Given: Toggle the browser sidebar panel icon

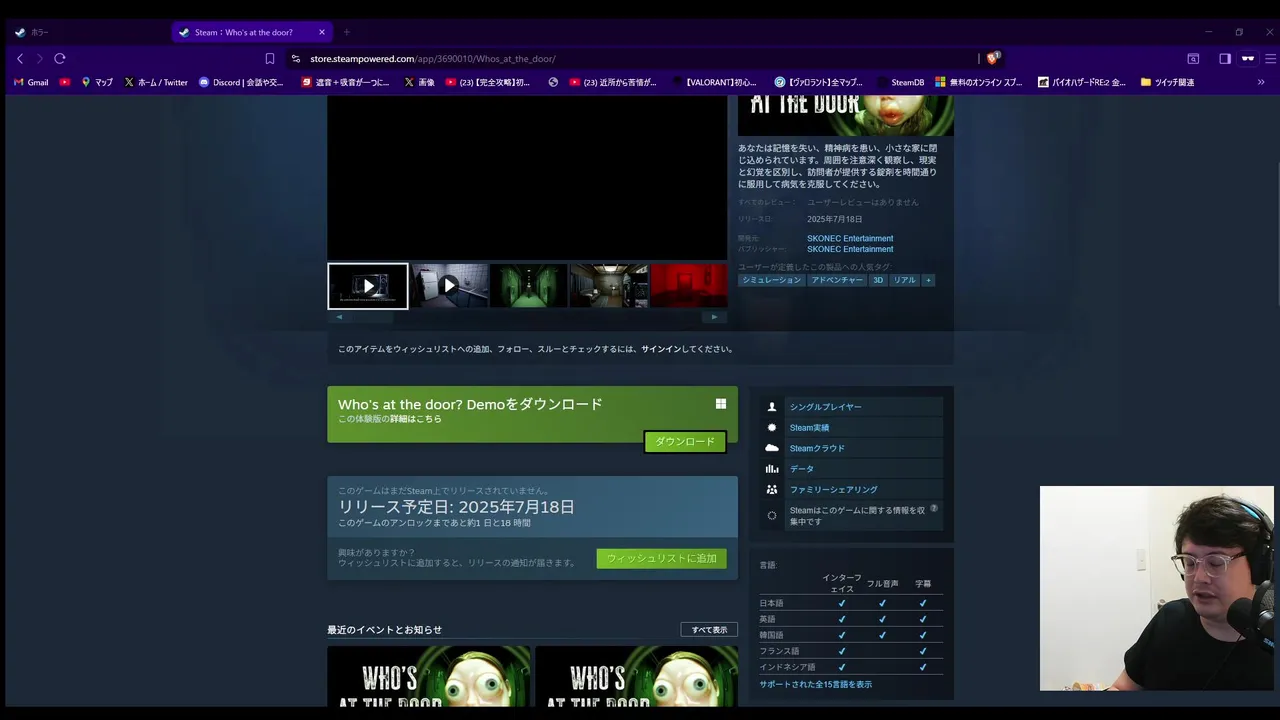Looking at the screenshot, I should coord(1225,59).
